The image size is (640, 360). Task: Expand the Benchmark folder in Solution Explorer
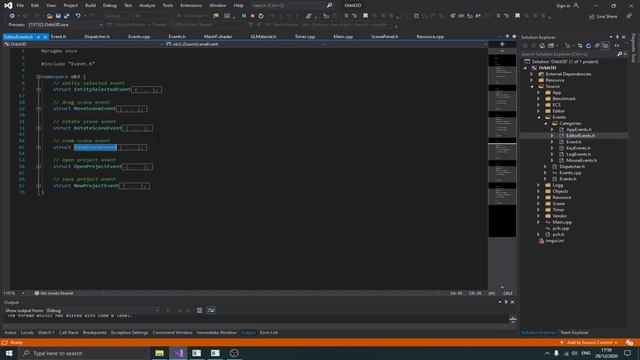pyautogui.click(x=539, y=99)
